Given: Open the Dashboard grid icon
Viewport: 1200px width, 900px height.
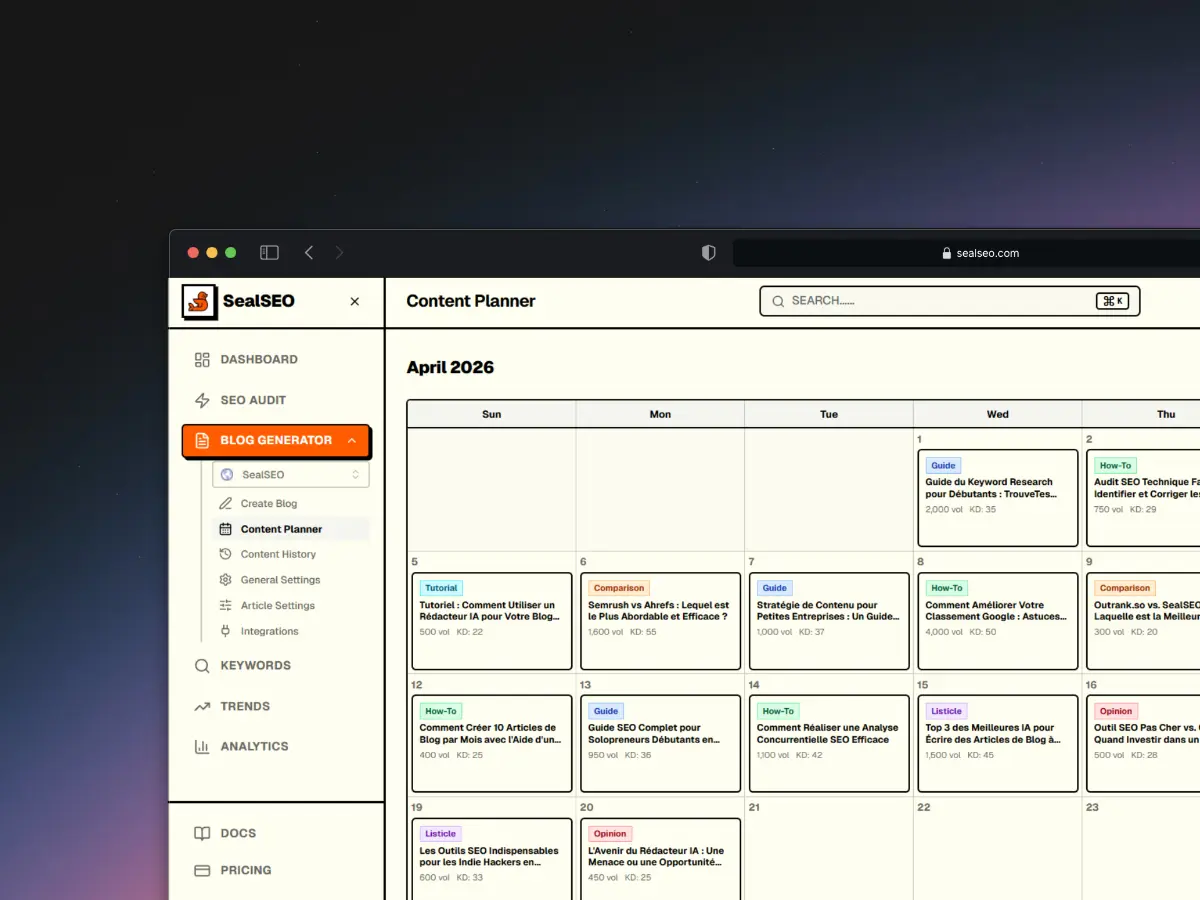Looking at the screenshot, I should click(x=203, y=359).
